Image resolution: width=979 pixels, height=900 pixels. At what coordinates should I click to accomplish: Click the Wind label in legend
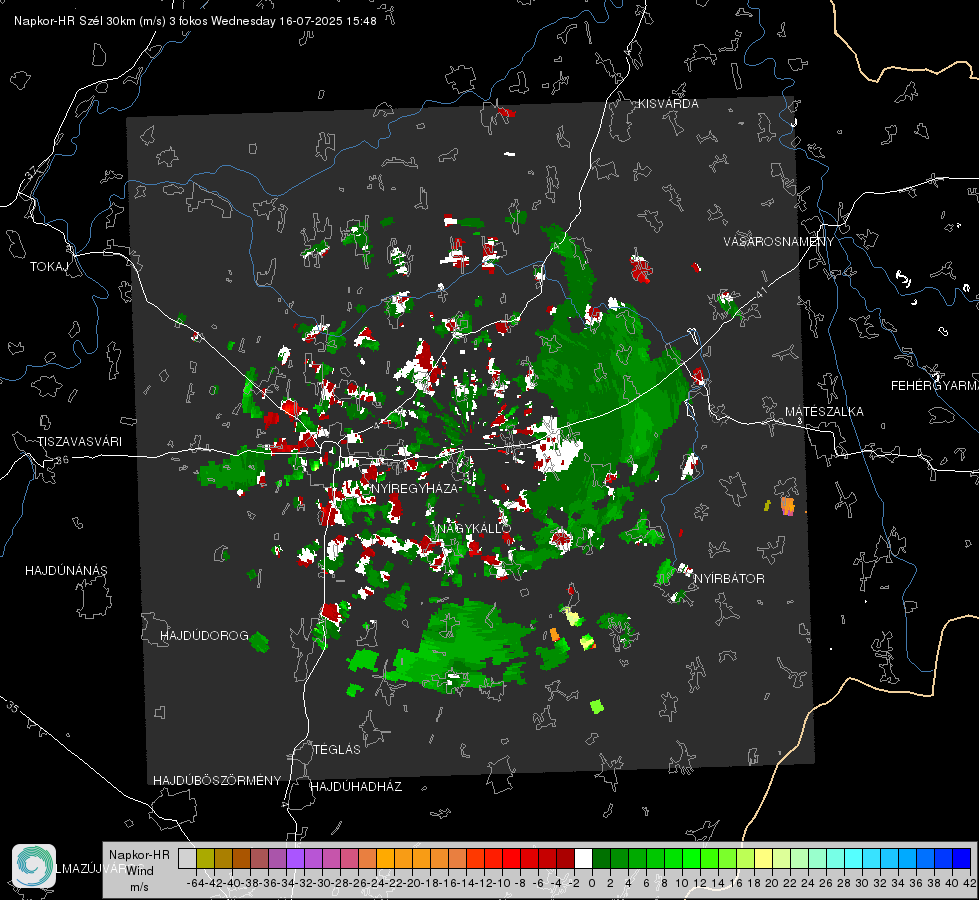140,871
